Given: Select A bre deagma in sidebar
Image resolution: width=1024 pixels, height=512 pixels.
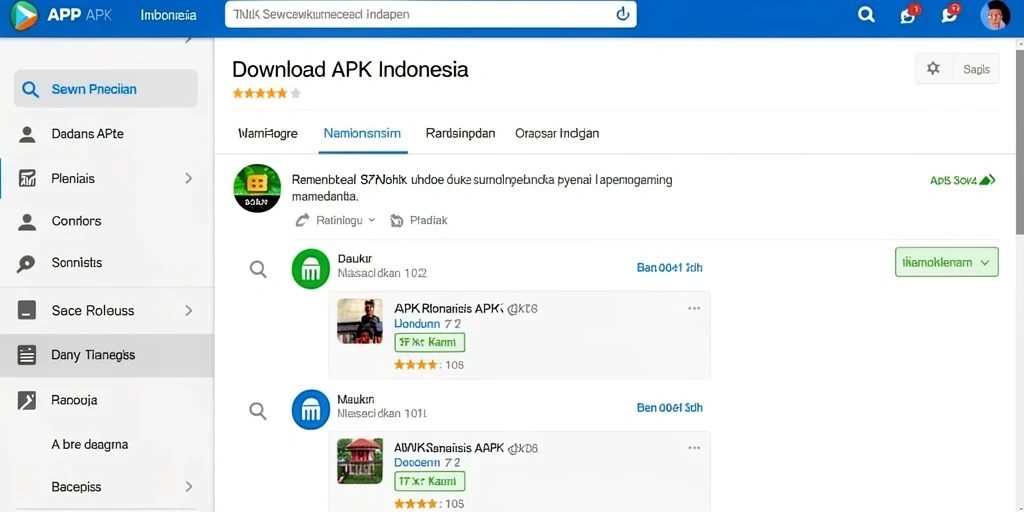Looking at the screenshot, I should click(x=89, y=445).
